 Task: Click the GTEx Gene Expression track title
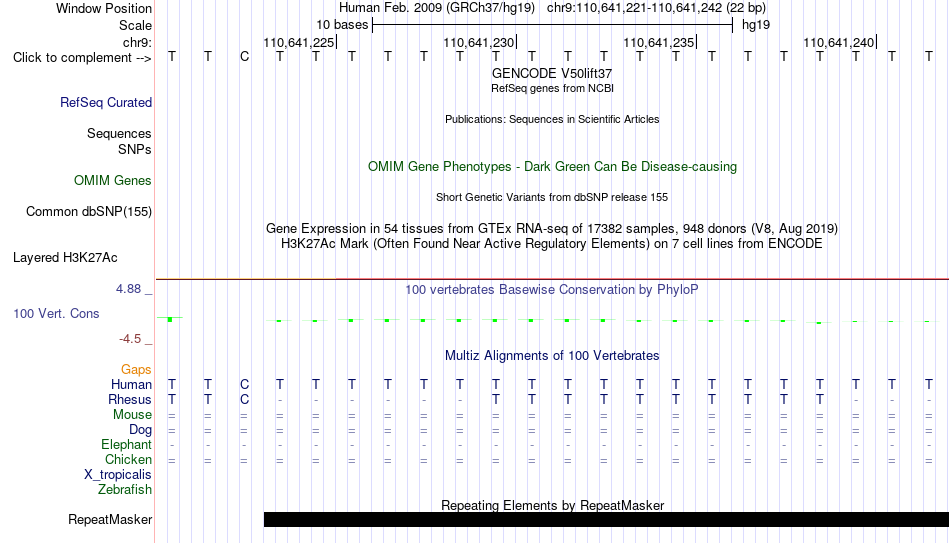552,228
